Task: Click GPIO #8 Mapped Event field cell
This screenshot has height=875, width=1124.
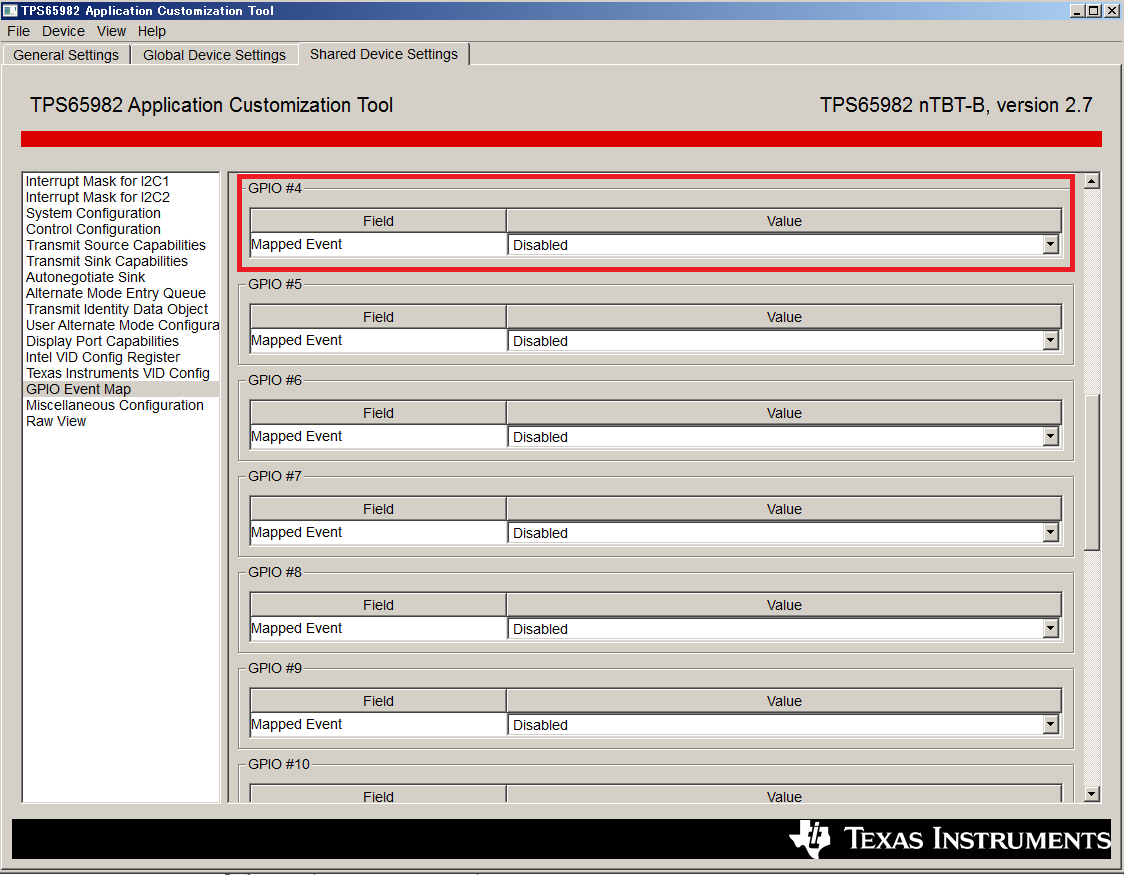Action: point(378,628)
